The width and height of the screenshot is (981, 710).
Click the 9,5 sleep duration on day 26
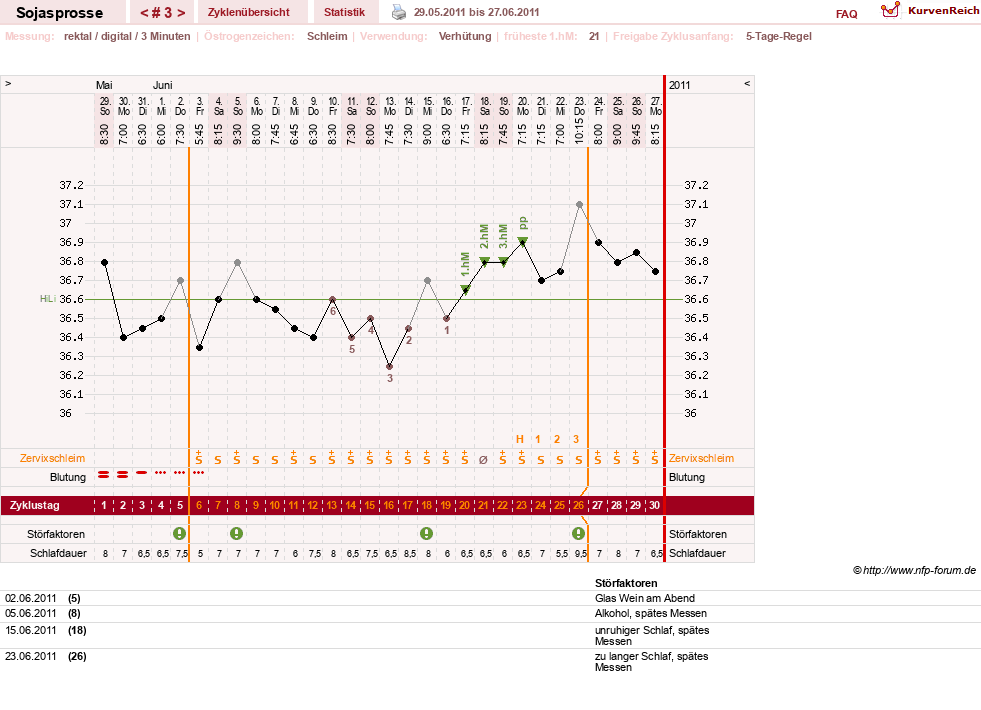pos(581,554)
